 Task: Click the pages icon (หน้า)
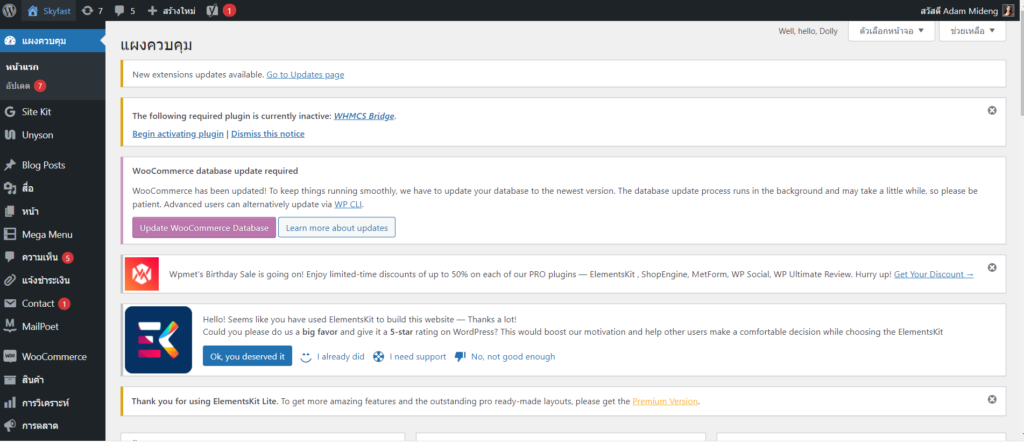pos(10,211)
